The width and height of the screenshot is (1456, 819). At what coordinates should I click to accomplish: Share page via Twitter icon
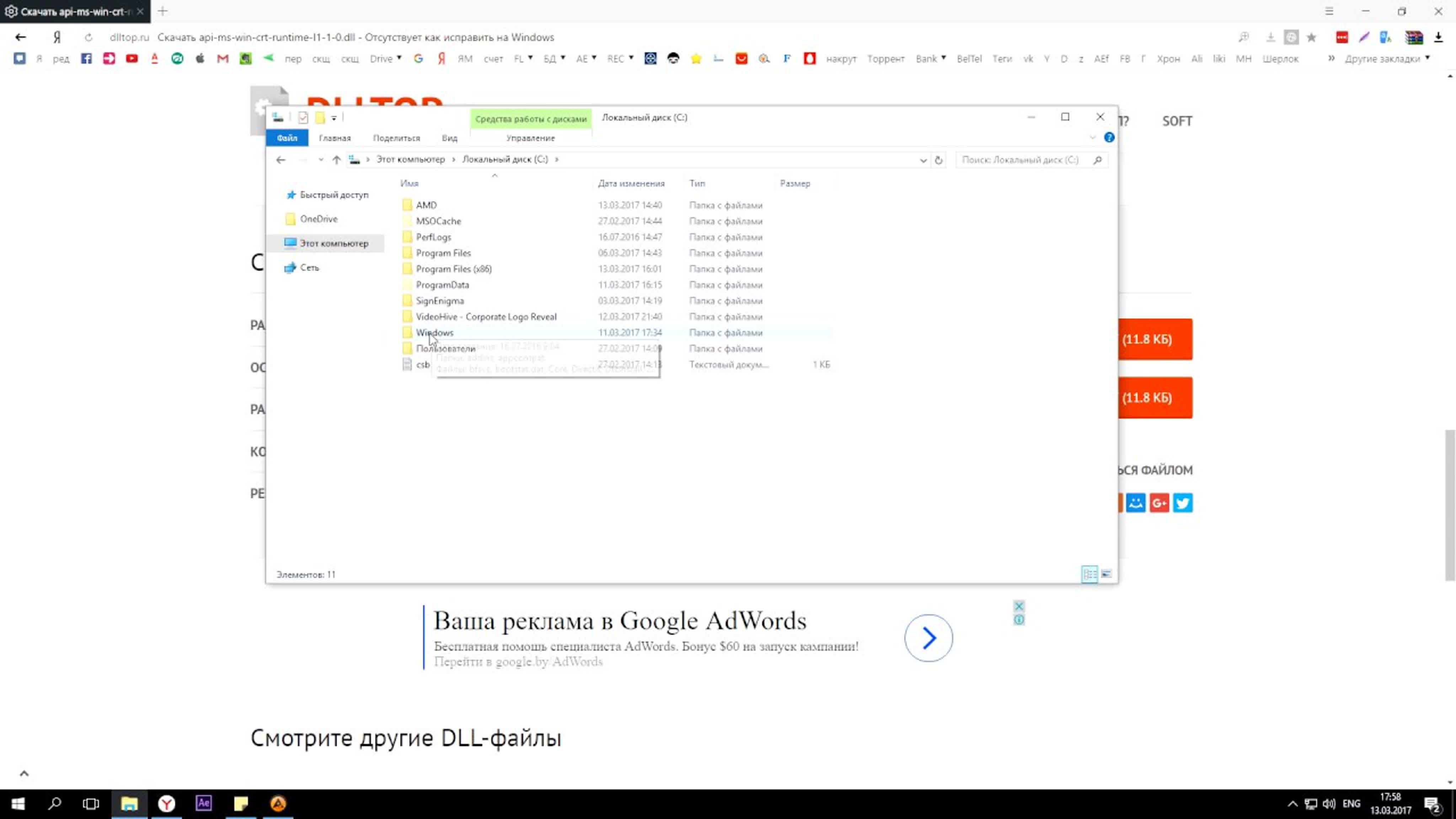[x=1182, y=503]
